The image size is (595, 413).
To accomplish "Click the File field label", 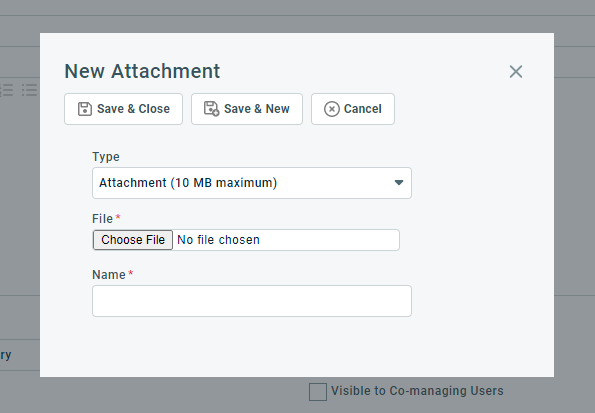I will [x=102, y=219].
